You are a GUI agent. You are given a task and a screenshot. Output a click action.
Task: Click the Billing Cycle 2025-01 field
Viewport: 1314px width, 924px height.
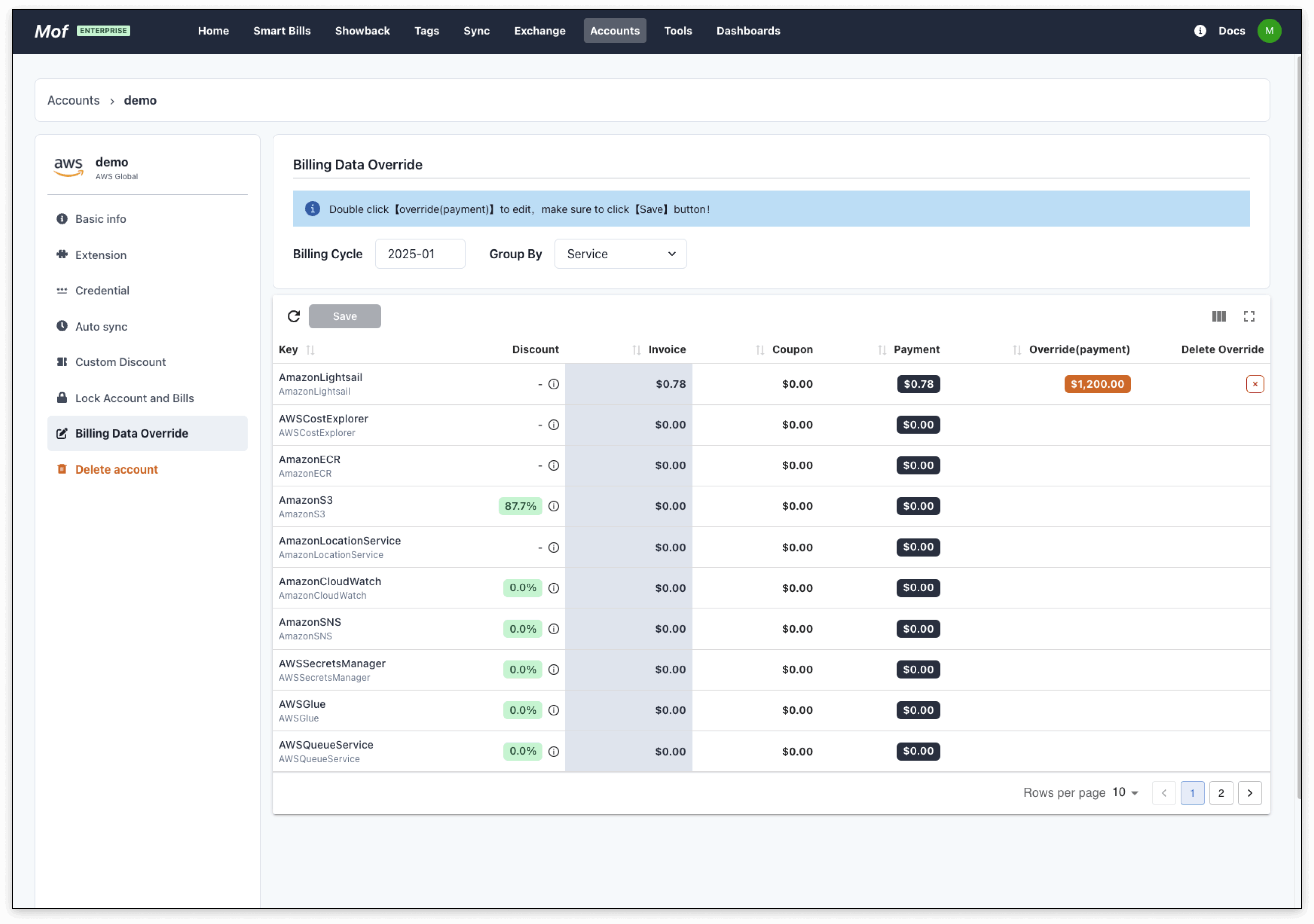point(420,253)
